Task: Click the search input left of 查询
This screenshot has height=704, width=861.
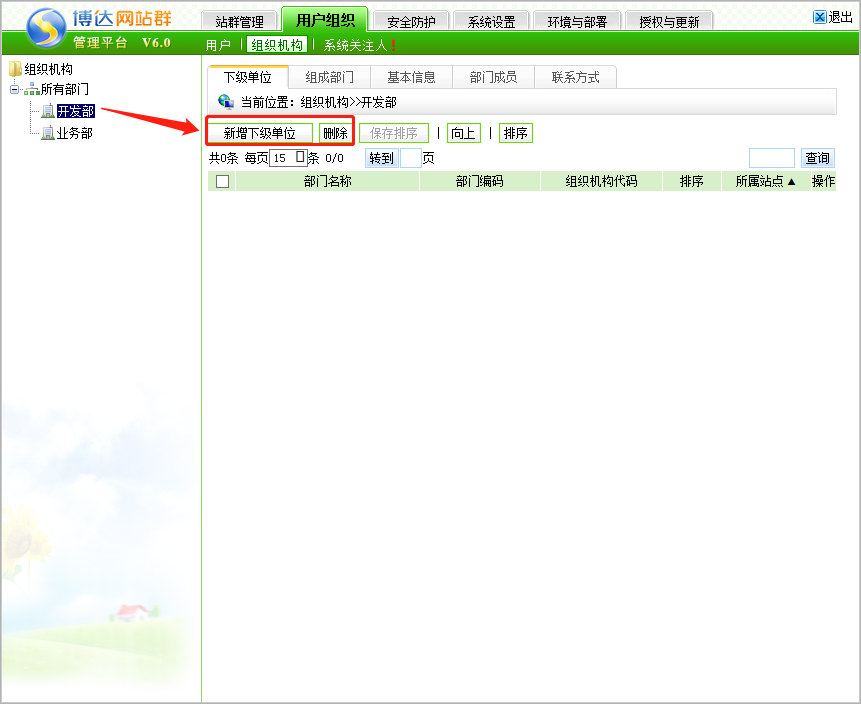Action: [771, 158]
